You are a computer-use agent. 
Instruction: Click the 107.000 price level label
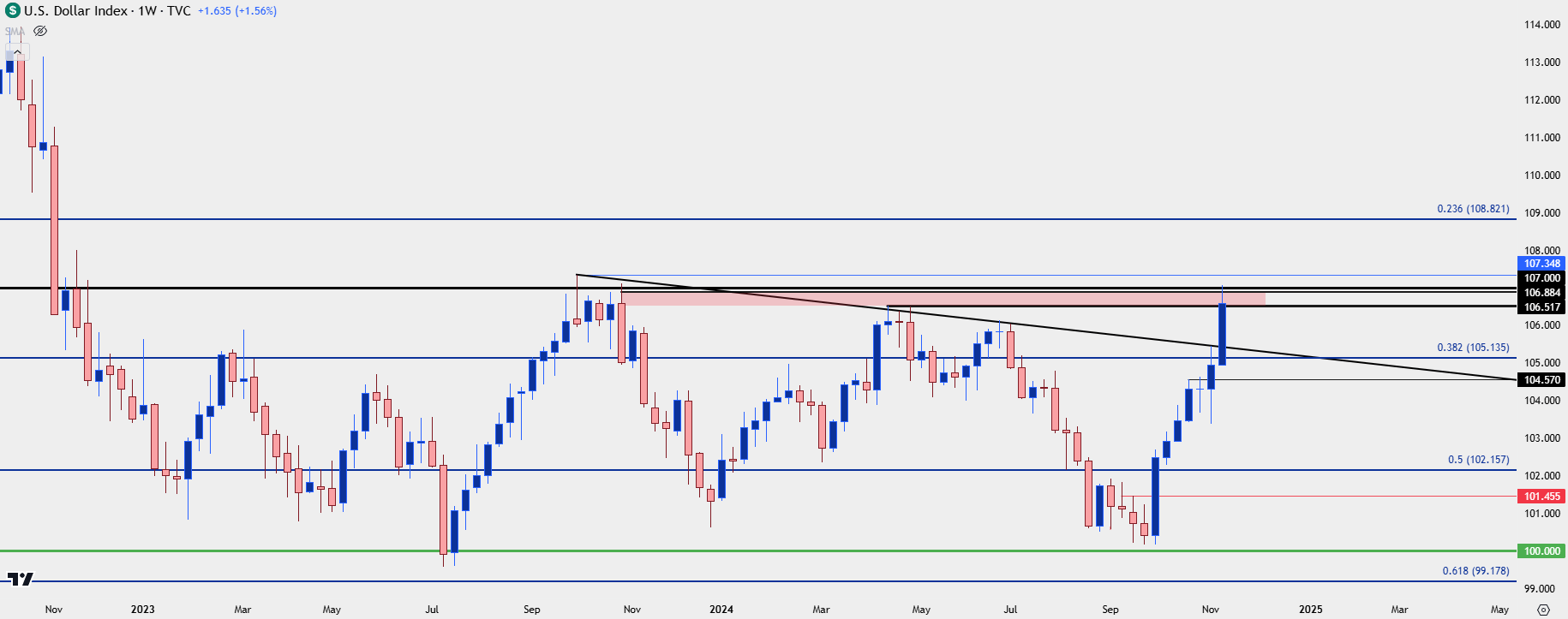click(x=1542, y=278)
